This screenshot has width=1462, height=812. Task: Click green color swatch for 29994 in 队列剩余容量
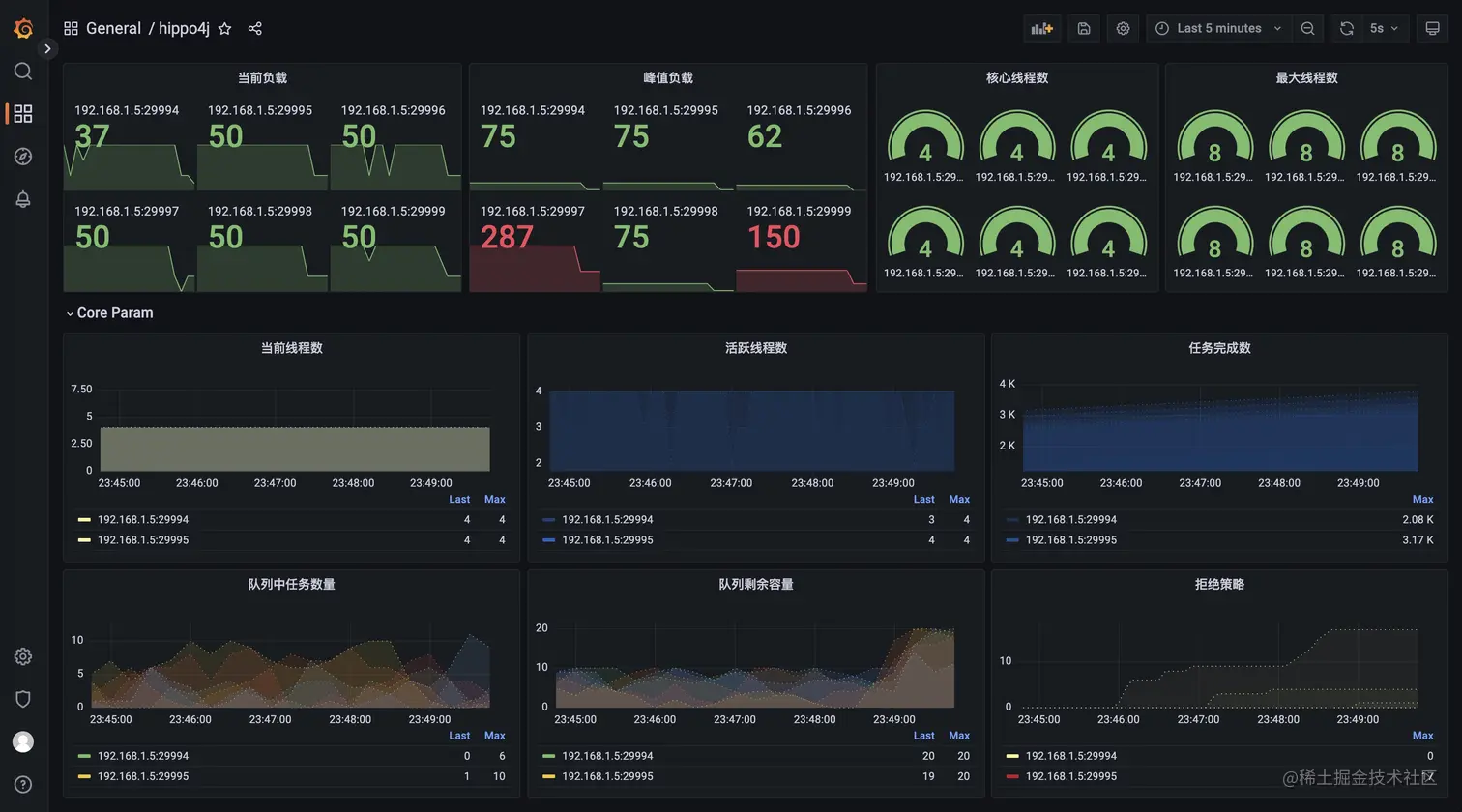[x=549, y=756]
